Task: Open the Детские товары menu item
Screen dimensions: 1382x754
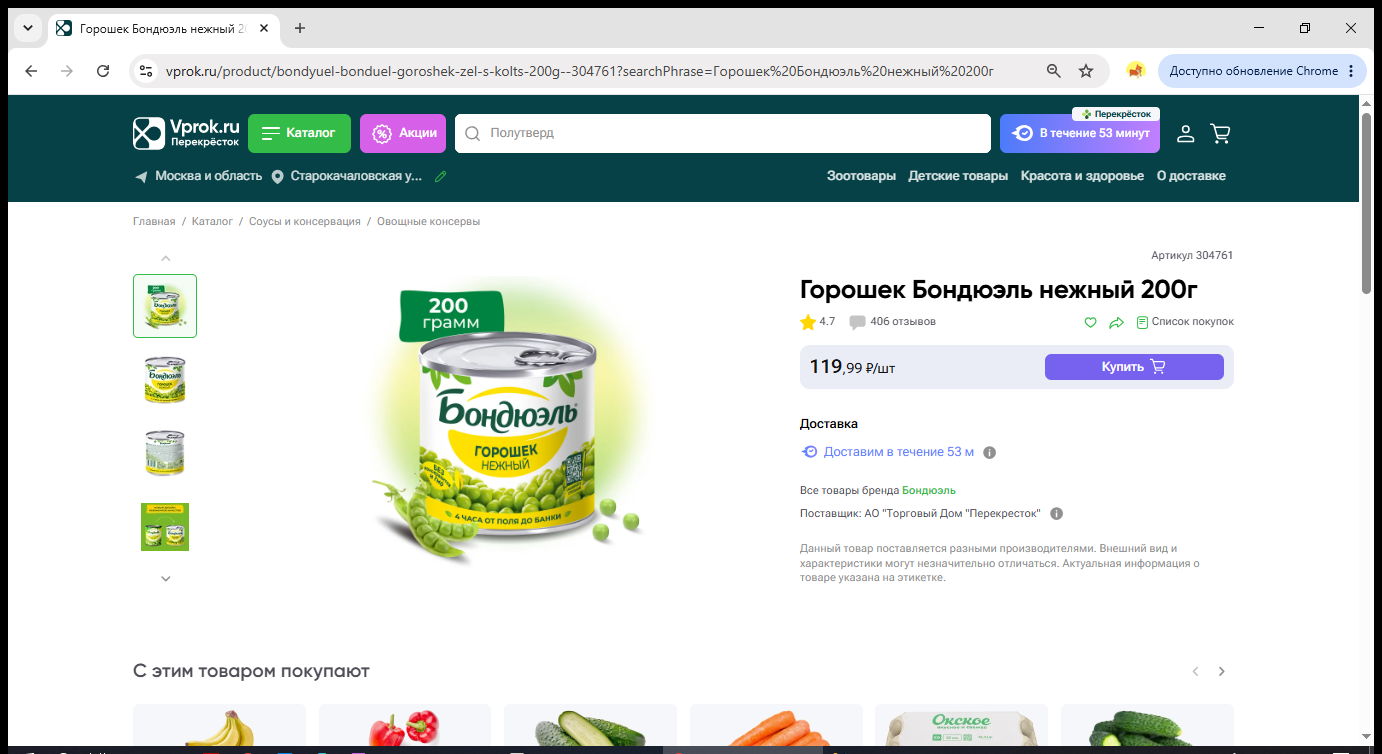Action: tap(958, 176)
